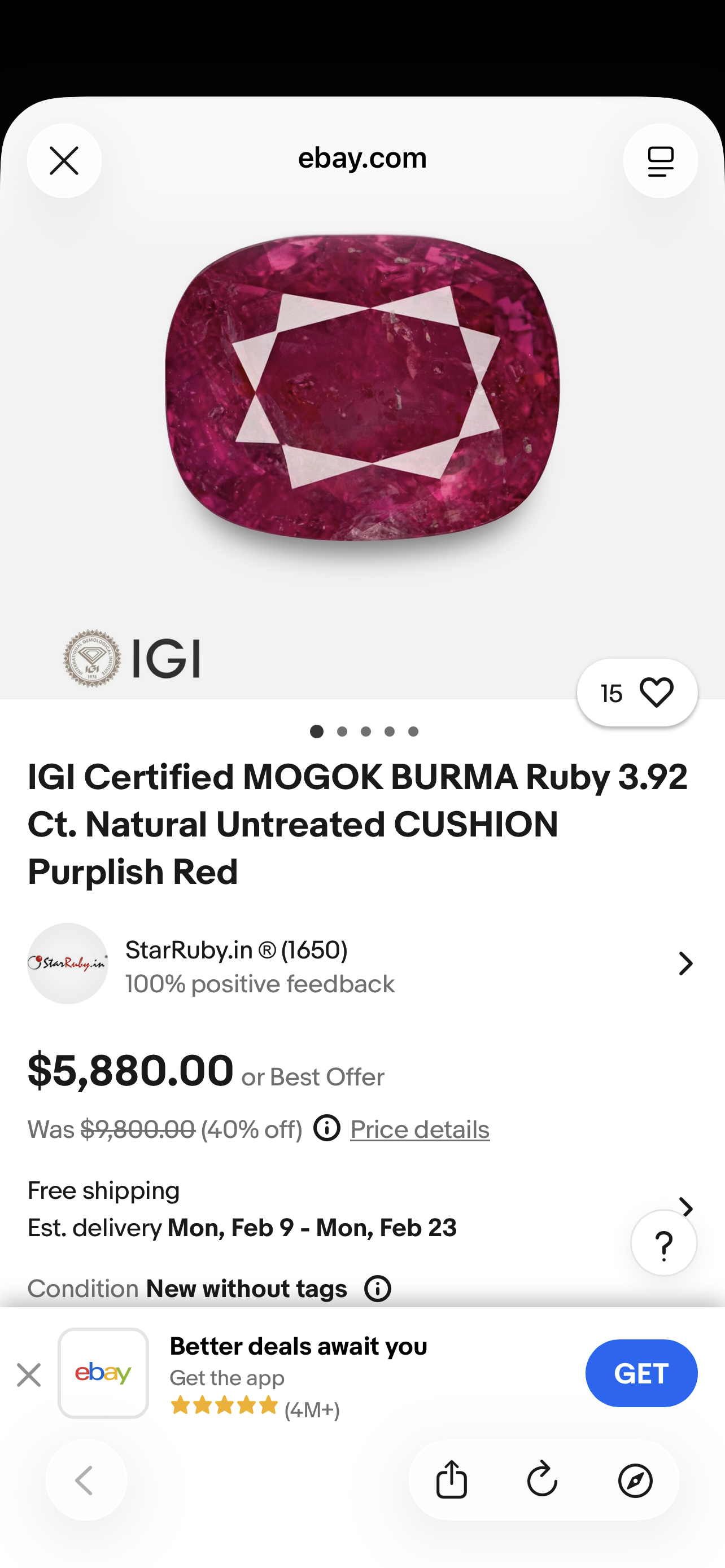Open in Safari compass icon
Viewport: 725px width, 1568px height.
(x=635, y=1480)
